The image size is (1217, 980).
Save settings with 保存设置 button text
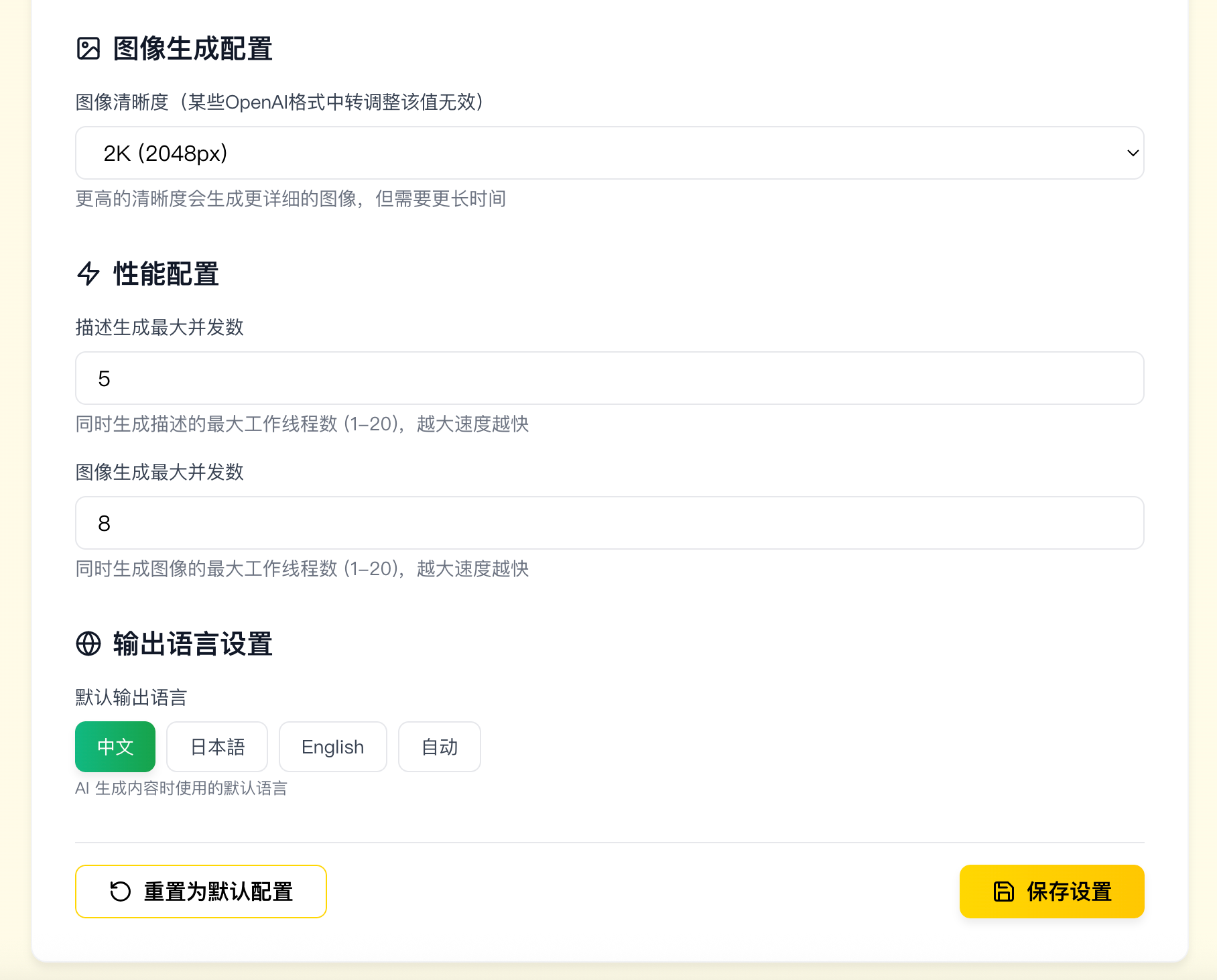click(1069, 892)
